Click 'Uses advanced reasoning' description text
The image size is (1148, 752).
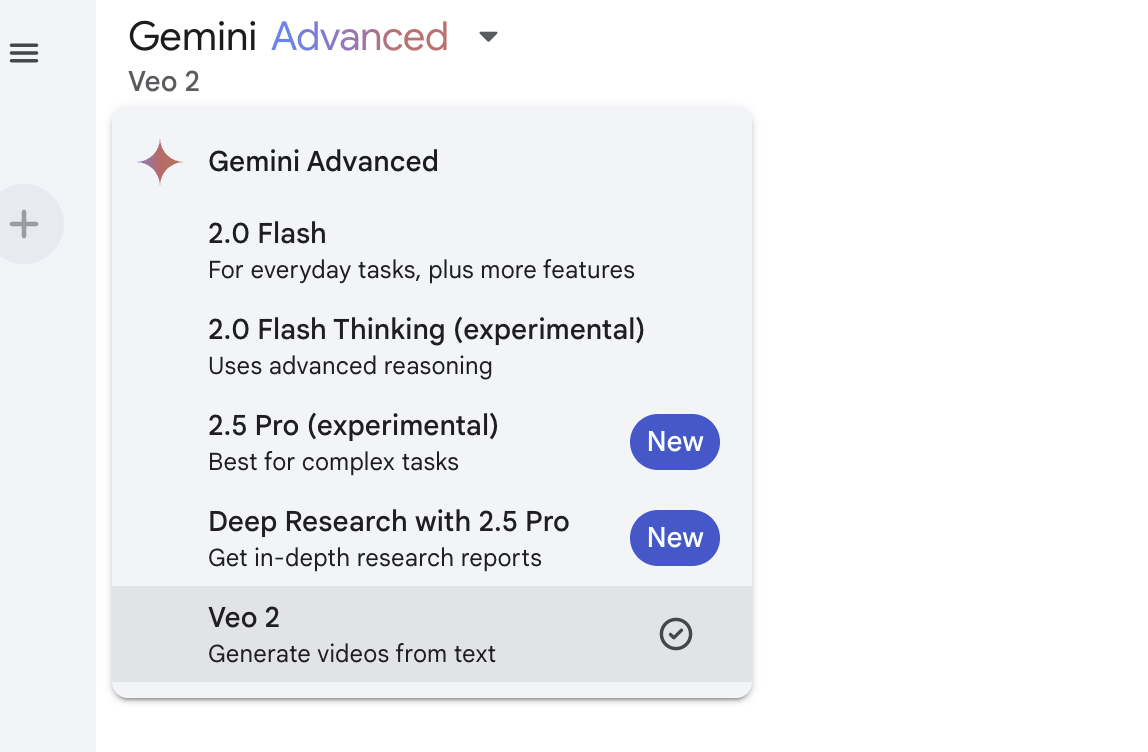pyautogui.click(x=350, y=366)
